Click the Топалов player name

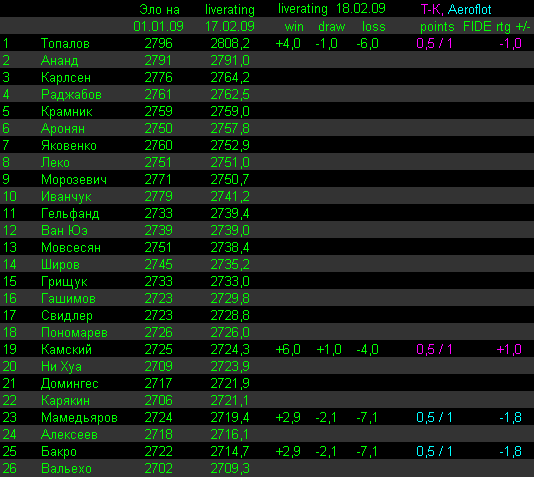[x=65, y=44]
